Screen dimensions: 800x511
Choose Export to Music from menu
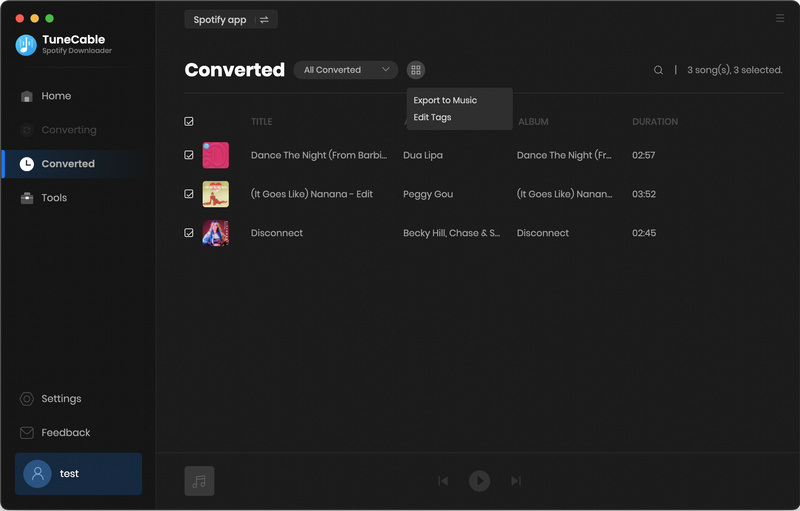445,100
